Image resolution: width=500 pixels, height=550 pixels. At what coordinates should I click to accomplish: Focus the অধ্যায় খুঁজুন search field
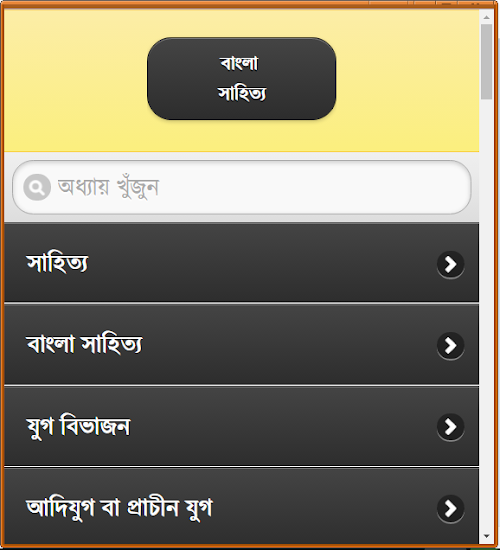242,187
